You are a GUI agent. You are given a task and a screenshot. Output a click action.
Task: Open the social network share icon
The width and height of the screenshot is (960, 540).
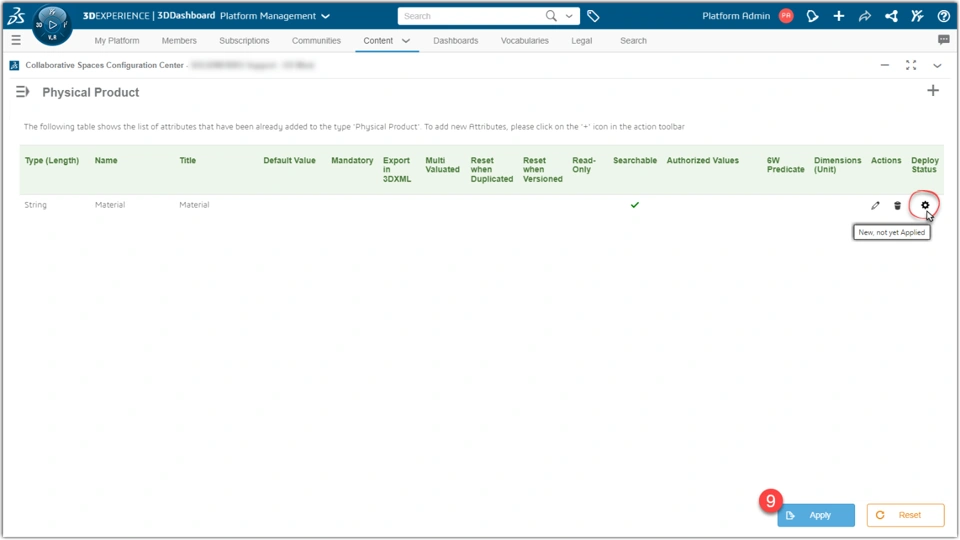tap(891, 16)
